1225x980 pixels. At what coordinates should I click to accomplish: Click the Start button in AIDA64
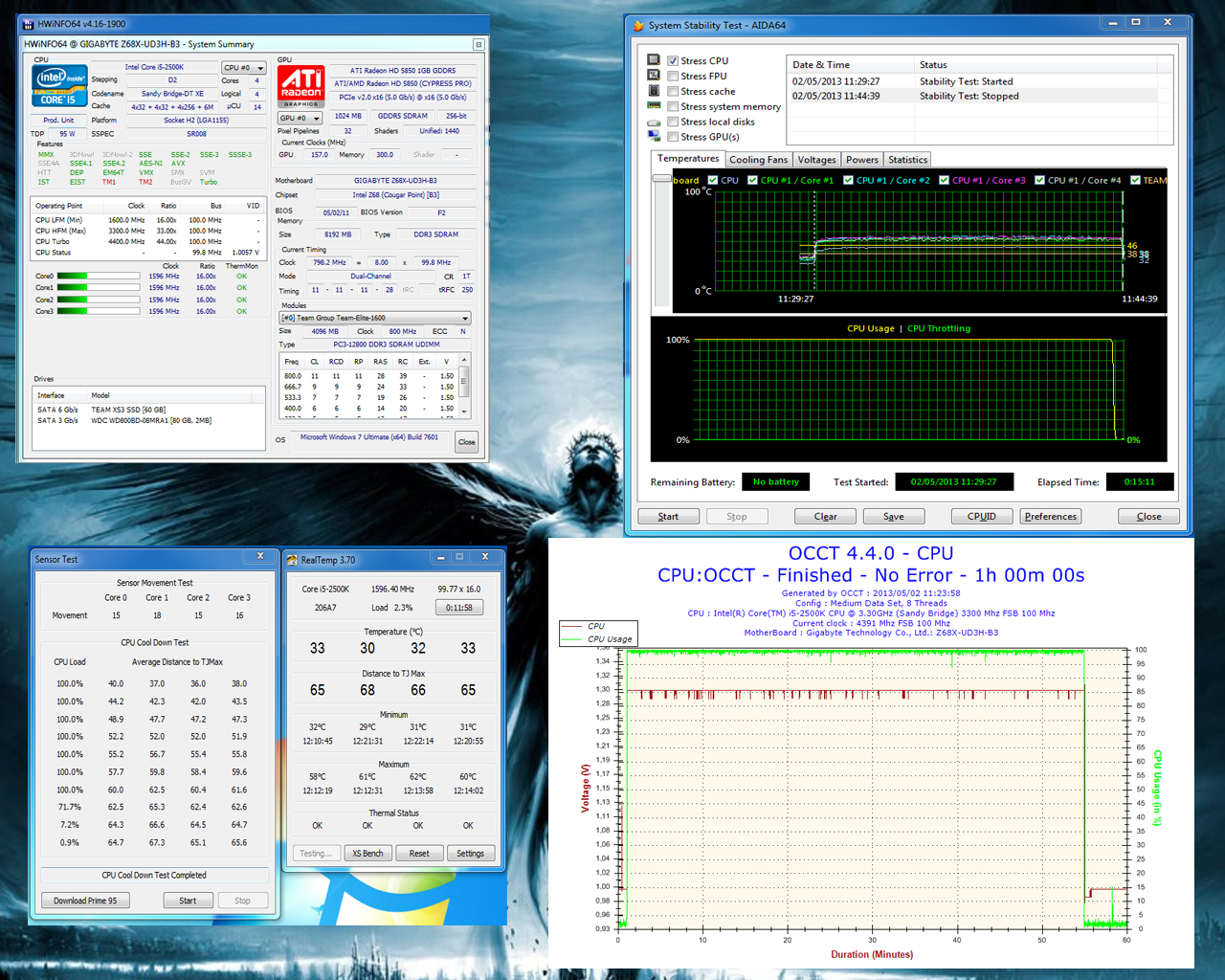tap(668, 517)
